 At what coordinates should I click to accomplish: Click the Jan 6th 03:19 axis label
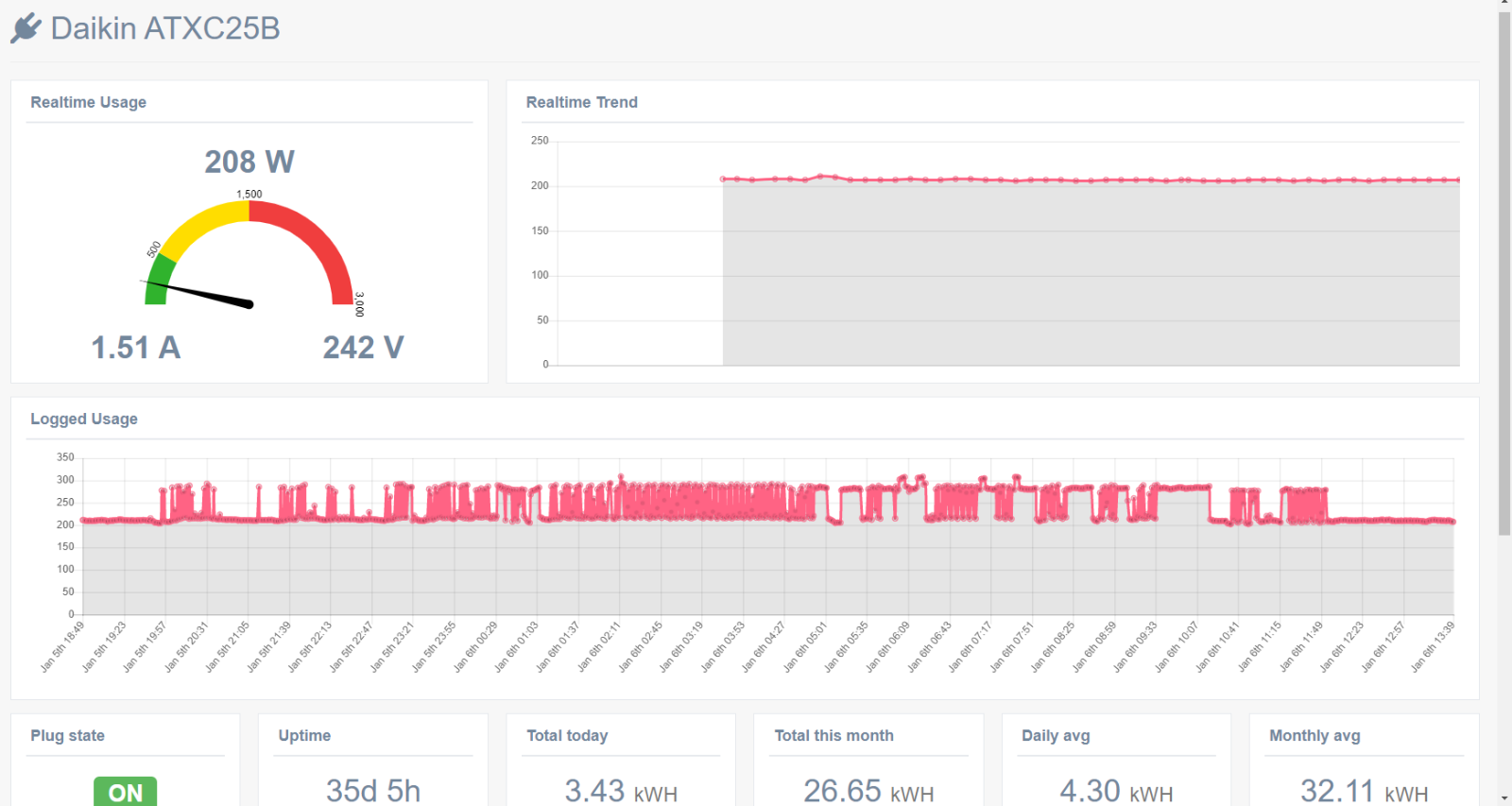coord(681,646)
